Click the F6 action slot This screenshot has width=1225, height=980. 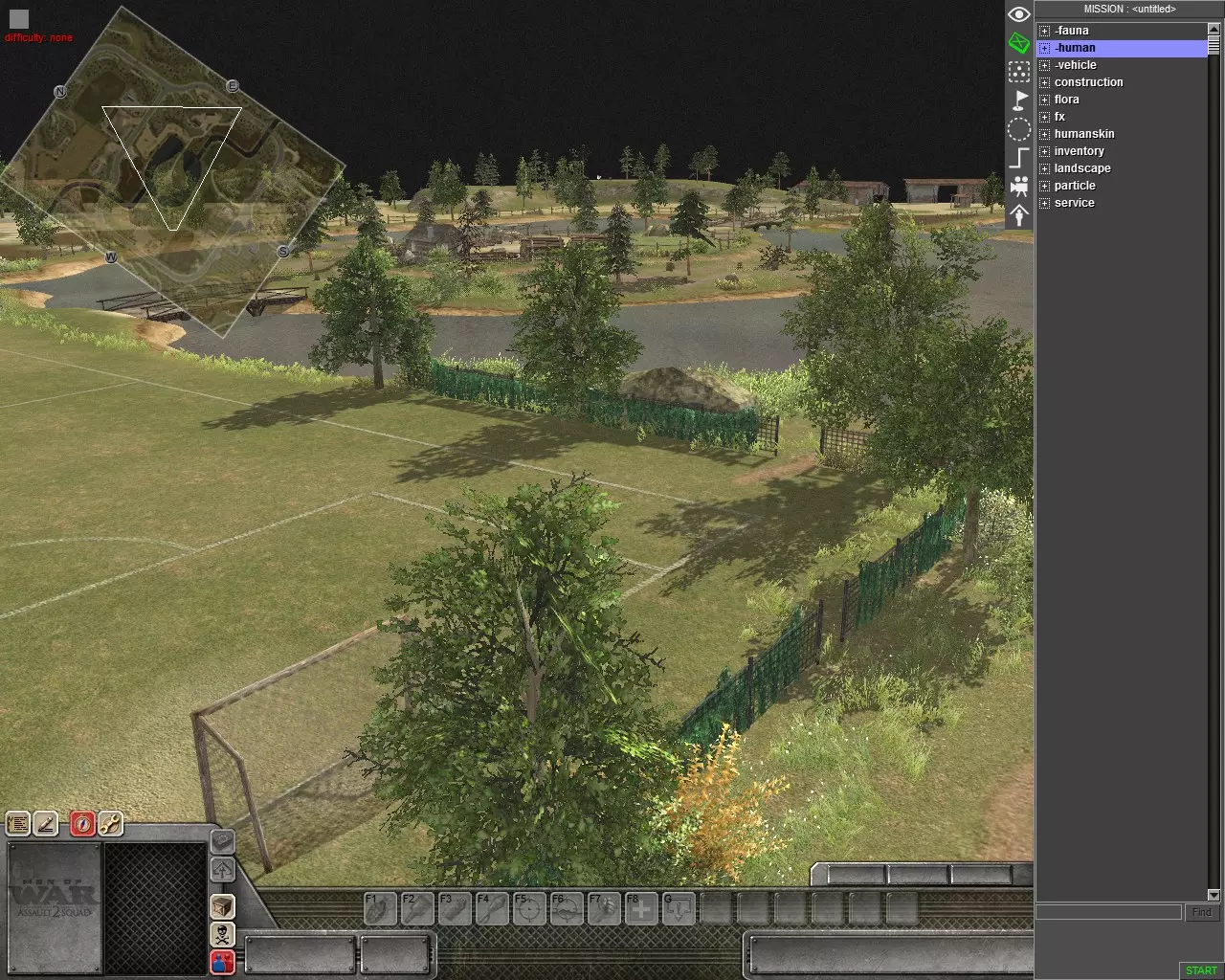(566, 908)
